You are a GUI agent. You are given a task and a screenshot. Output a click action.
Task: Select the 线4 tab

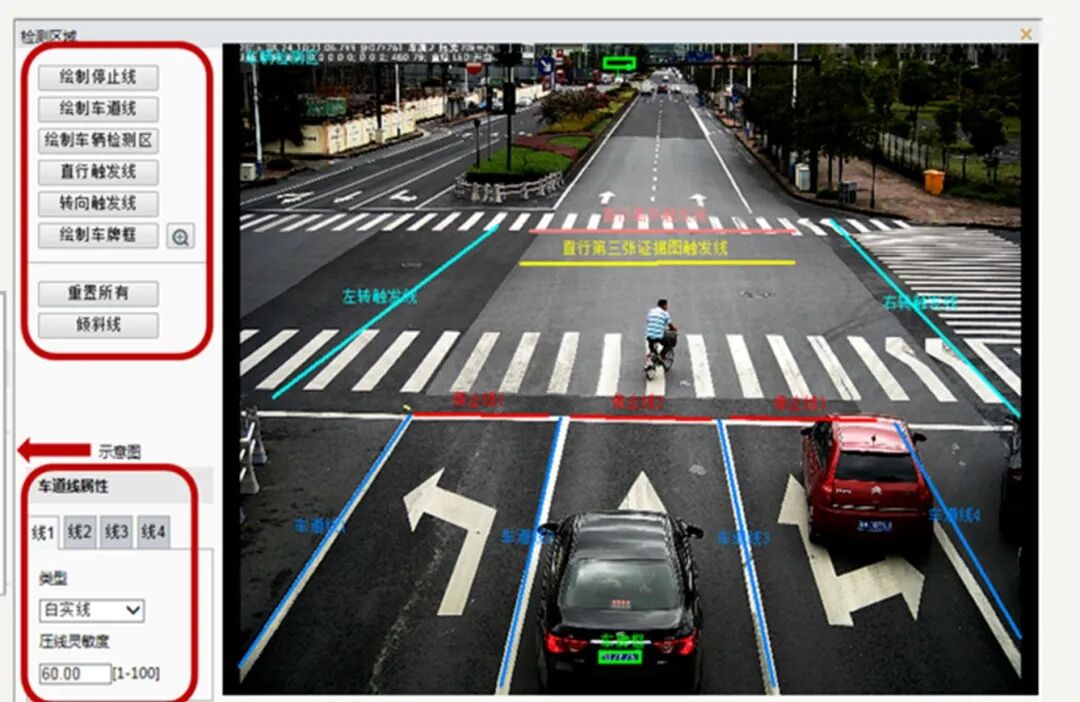coord(153,532)
